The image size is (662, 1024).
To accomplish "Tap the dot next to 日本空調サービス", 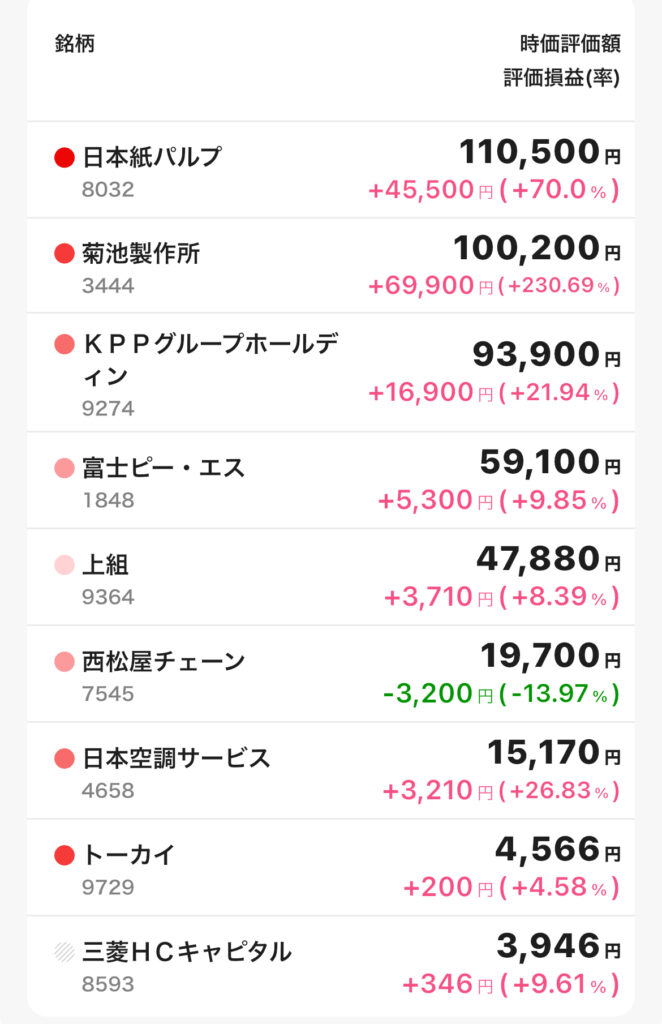I will coord(64,758).
